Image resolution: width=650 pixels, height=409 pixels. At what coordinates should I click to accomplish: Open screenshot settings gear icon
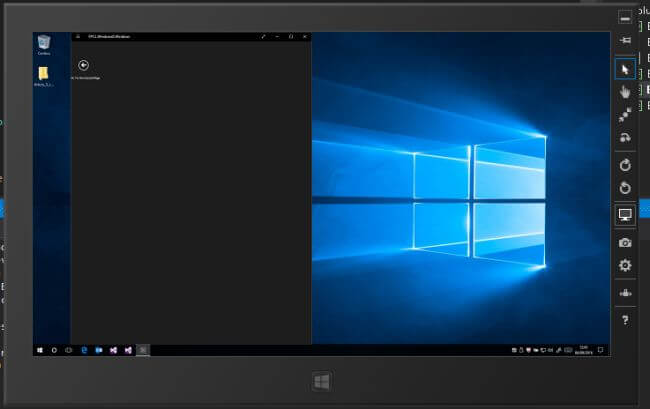pos(625,265)
